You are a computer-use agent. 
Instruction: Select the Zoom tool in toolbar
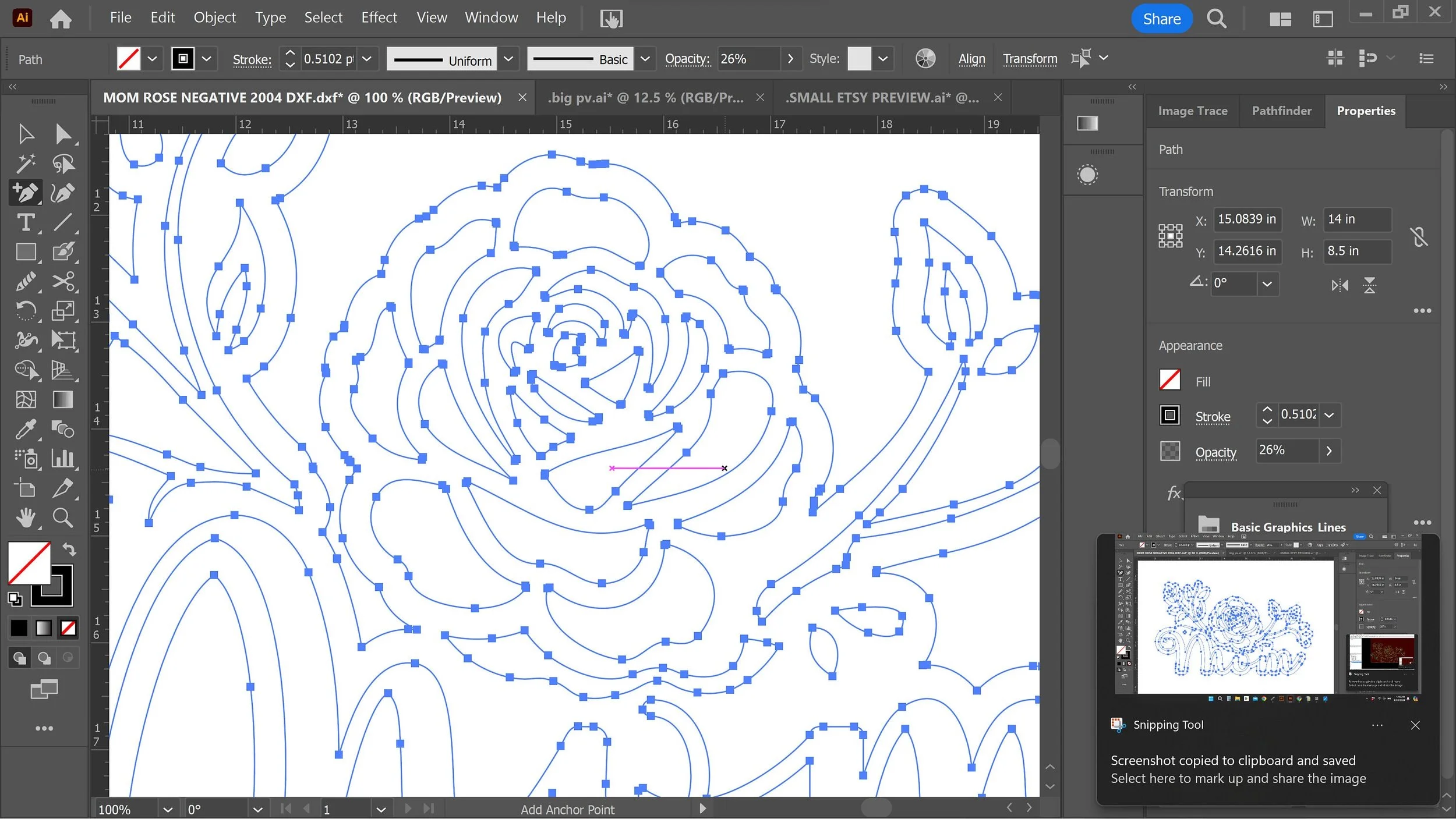tap(63, 517)
